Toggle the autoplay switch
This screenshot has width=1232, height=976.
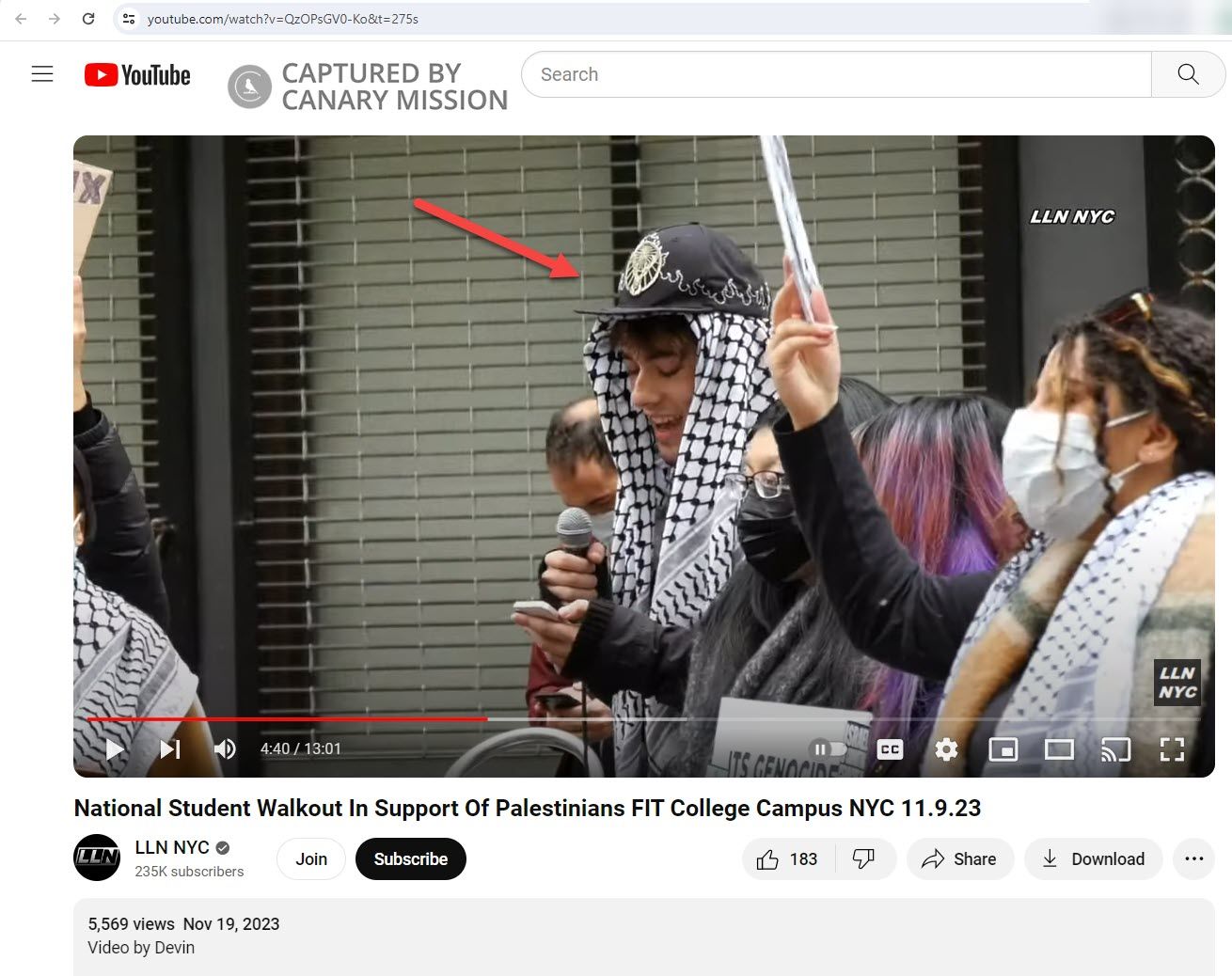pyautogui.click(x=828, y=749)
